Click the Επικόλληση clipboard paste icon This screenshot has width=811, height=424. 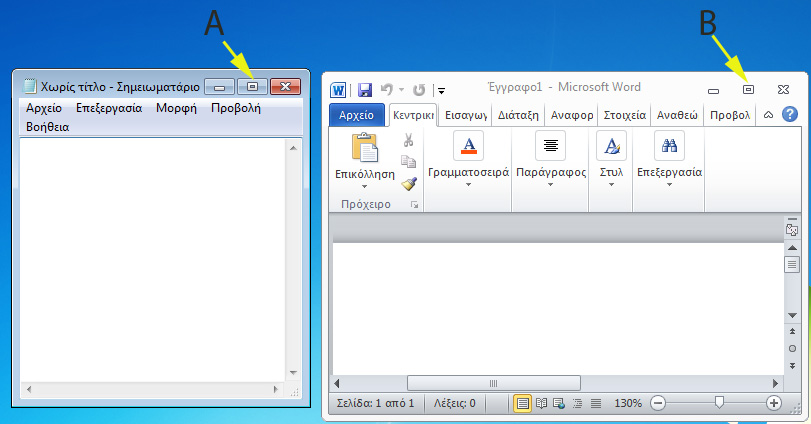pos(365,148)
